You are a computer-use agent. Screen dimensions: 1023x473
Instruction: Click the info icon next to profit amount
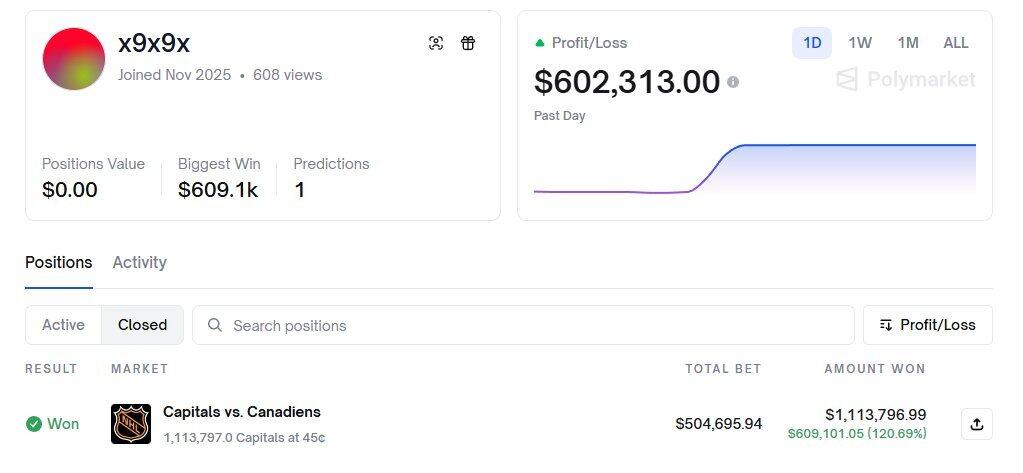(x=733, y=82)
